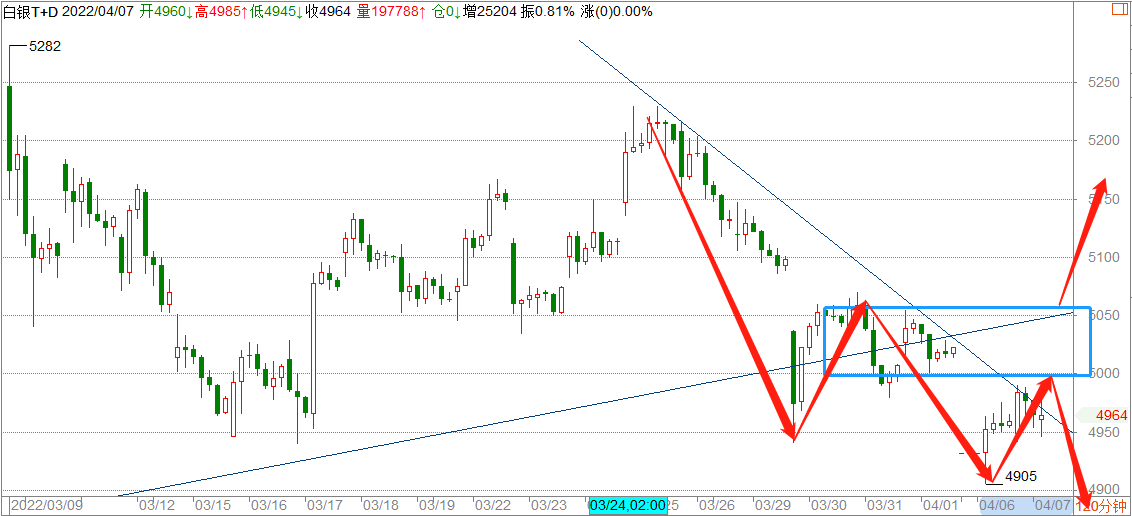Click the 04/06 date on time axis
1132x516 pixels.
[998, 504]
